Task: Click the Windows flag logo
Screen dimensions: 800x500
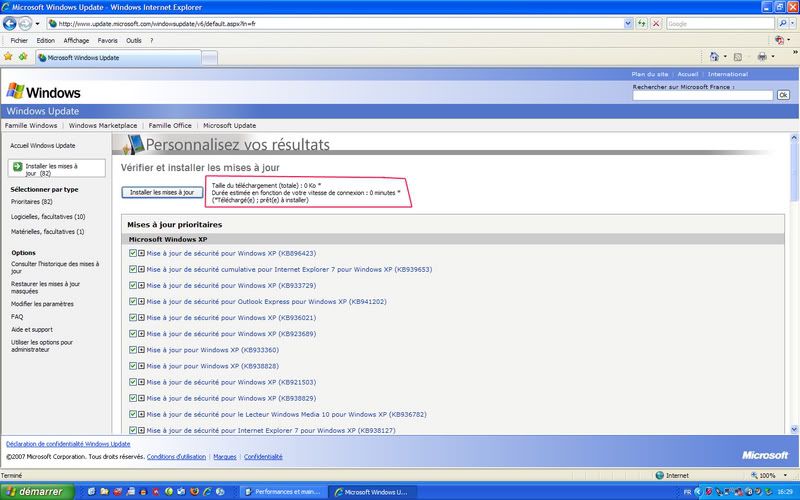Action: (15, 91)
